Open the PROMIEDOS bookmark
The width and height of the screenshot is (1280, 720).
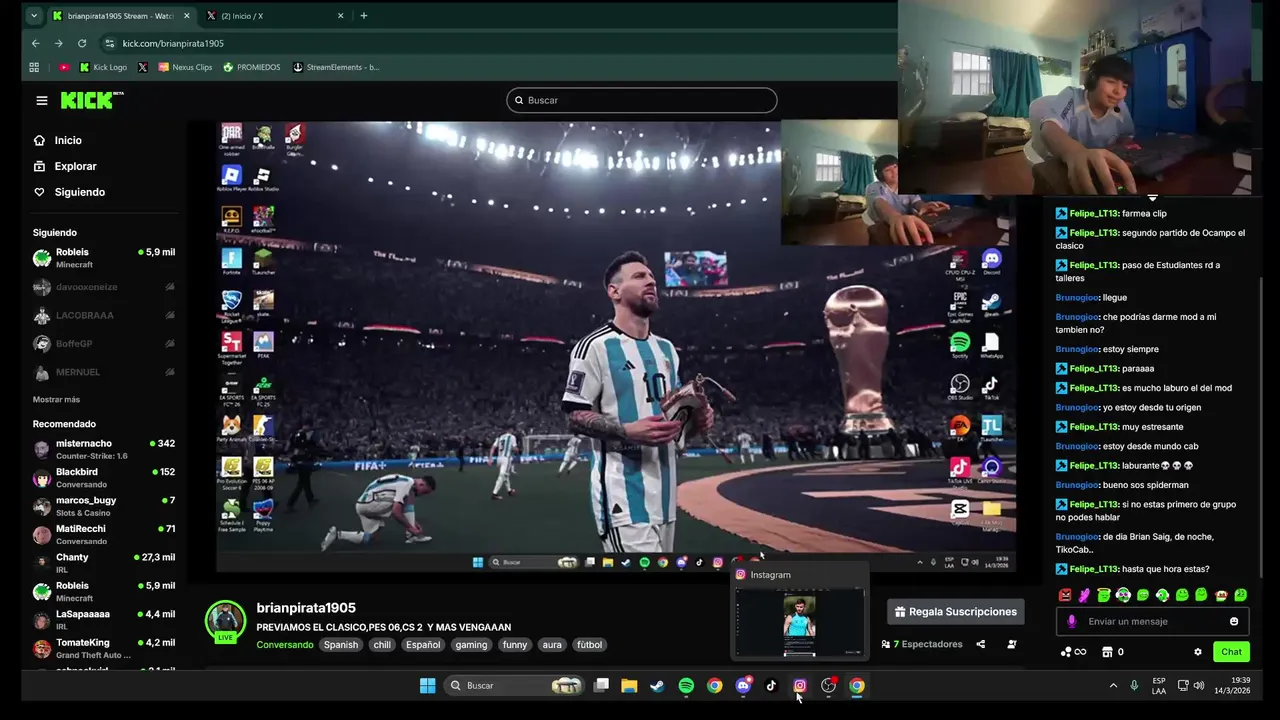[251, 67]
